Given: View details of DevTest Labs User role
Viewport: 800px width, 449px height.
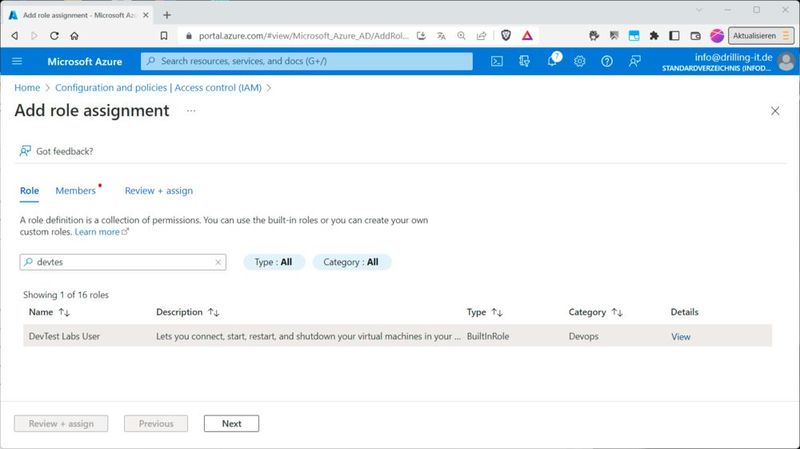Looking at the screenshot, I should click(681, 337).
